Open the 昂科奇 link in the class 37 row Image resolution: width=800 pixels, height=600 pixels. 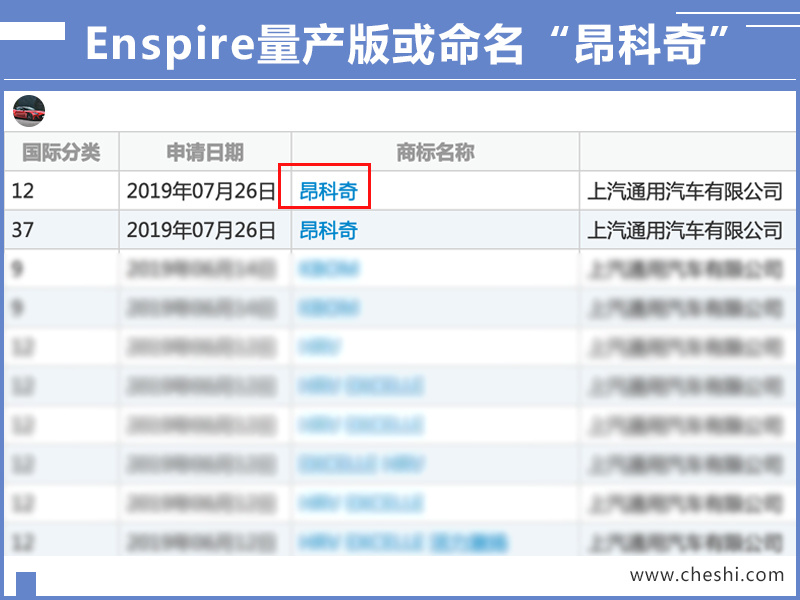(328, 230)
